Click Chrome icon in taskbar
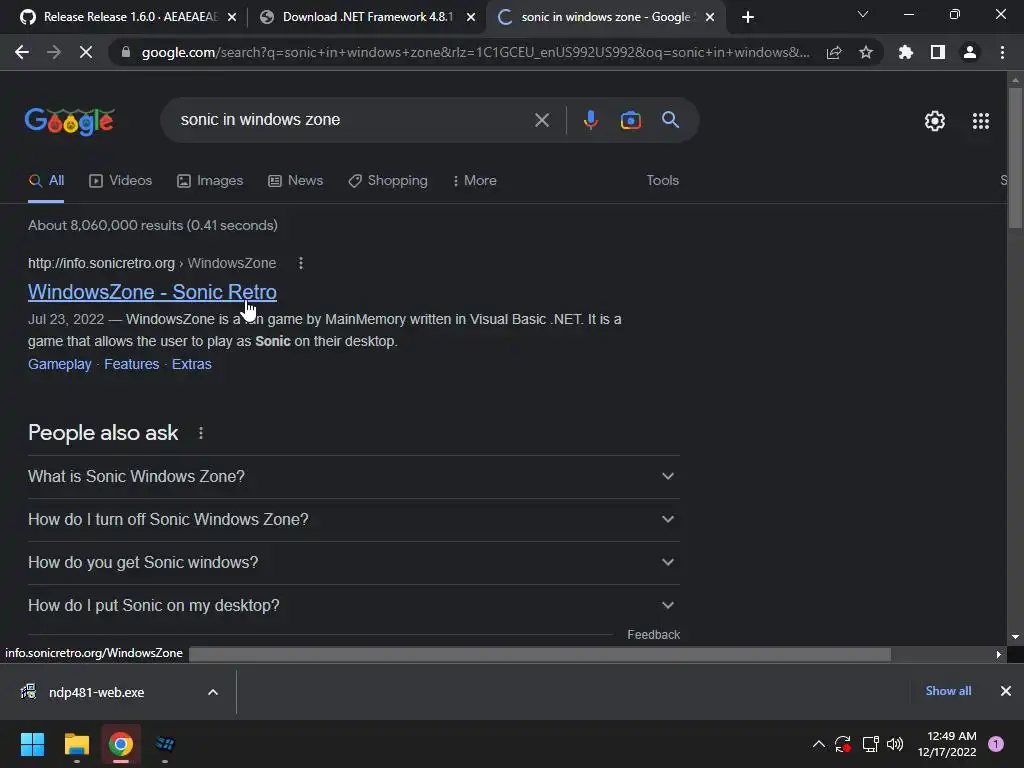Viewport: 1024px width, 768px height. point(121,744)
